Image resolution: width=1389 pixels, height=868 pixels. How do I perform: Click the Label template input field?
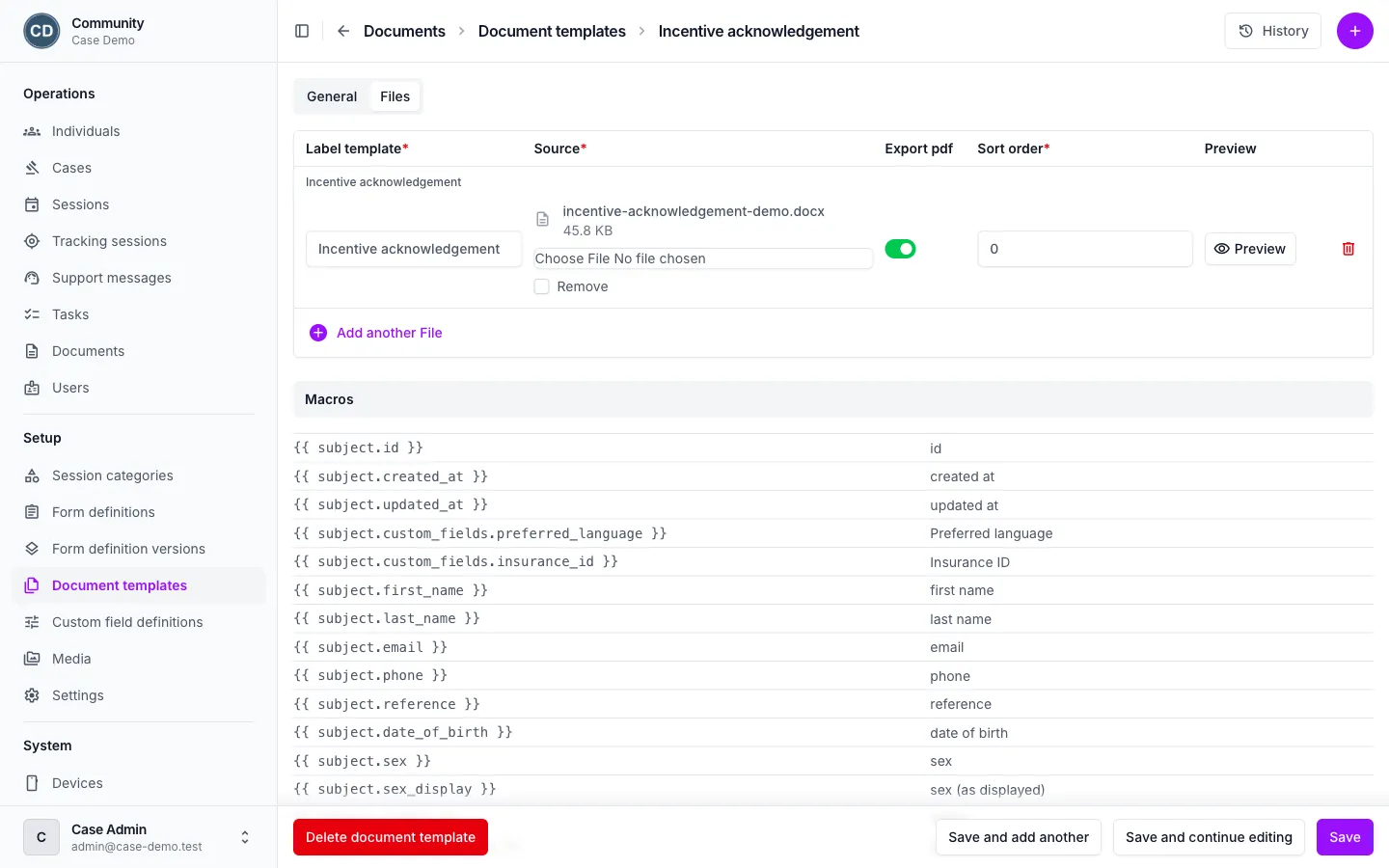414,249
